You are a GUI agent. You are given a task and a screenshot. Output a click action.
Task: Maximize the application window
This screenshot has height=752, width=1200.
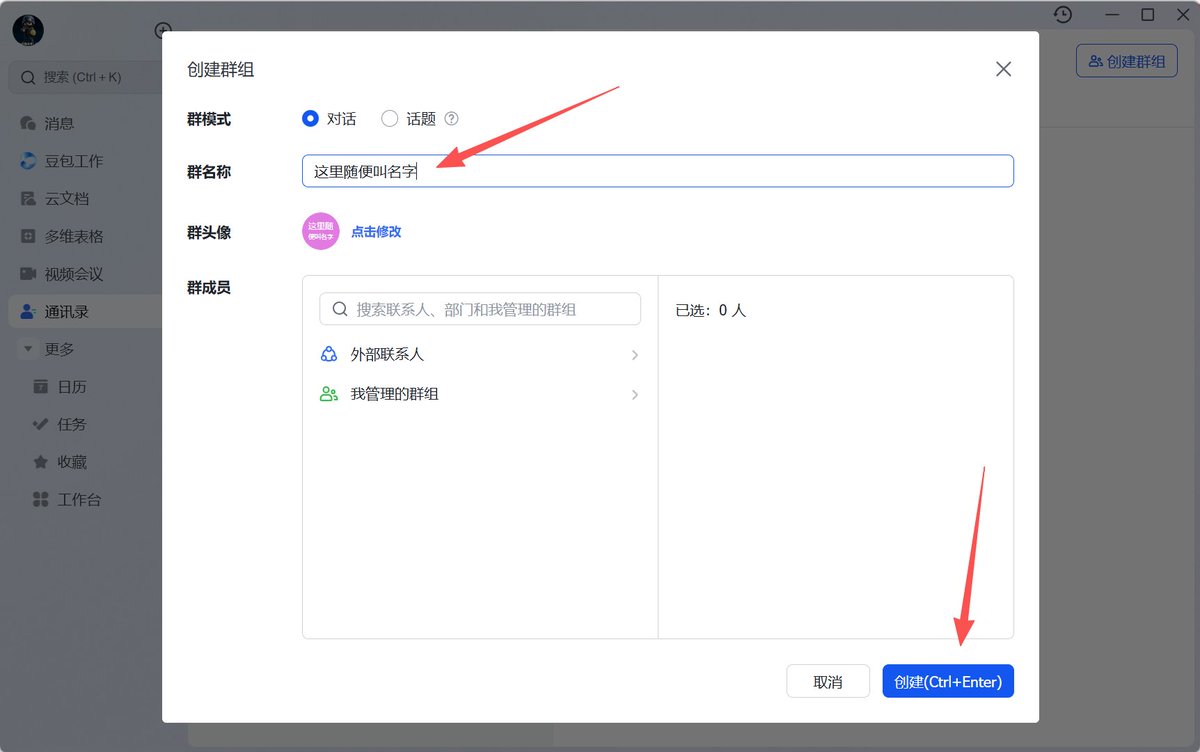(x=1148, y=14)
